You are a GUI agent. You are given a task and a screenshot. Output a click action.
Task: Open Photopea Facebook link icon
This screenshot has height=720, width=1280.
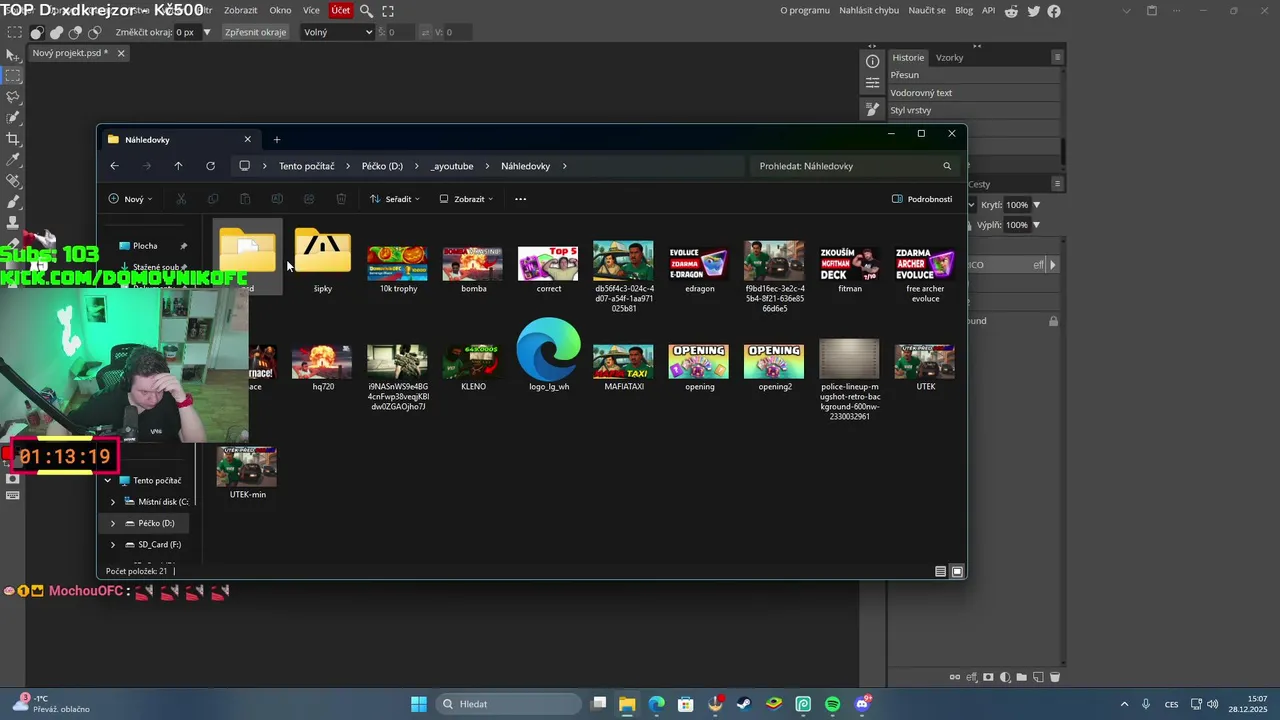click(1054, 11)
